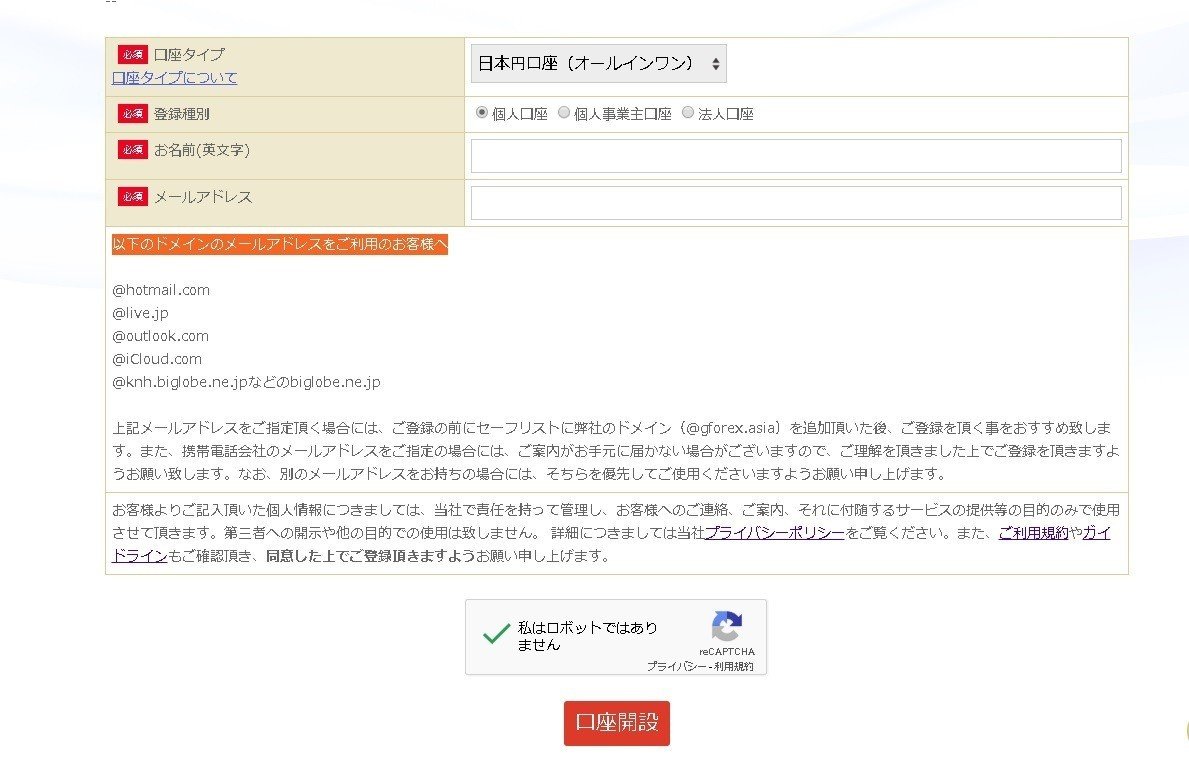This screenshot has height=767, width=1189.
Task: Click the 口座開設 button
Action: [616, 722]
